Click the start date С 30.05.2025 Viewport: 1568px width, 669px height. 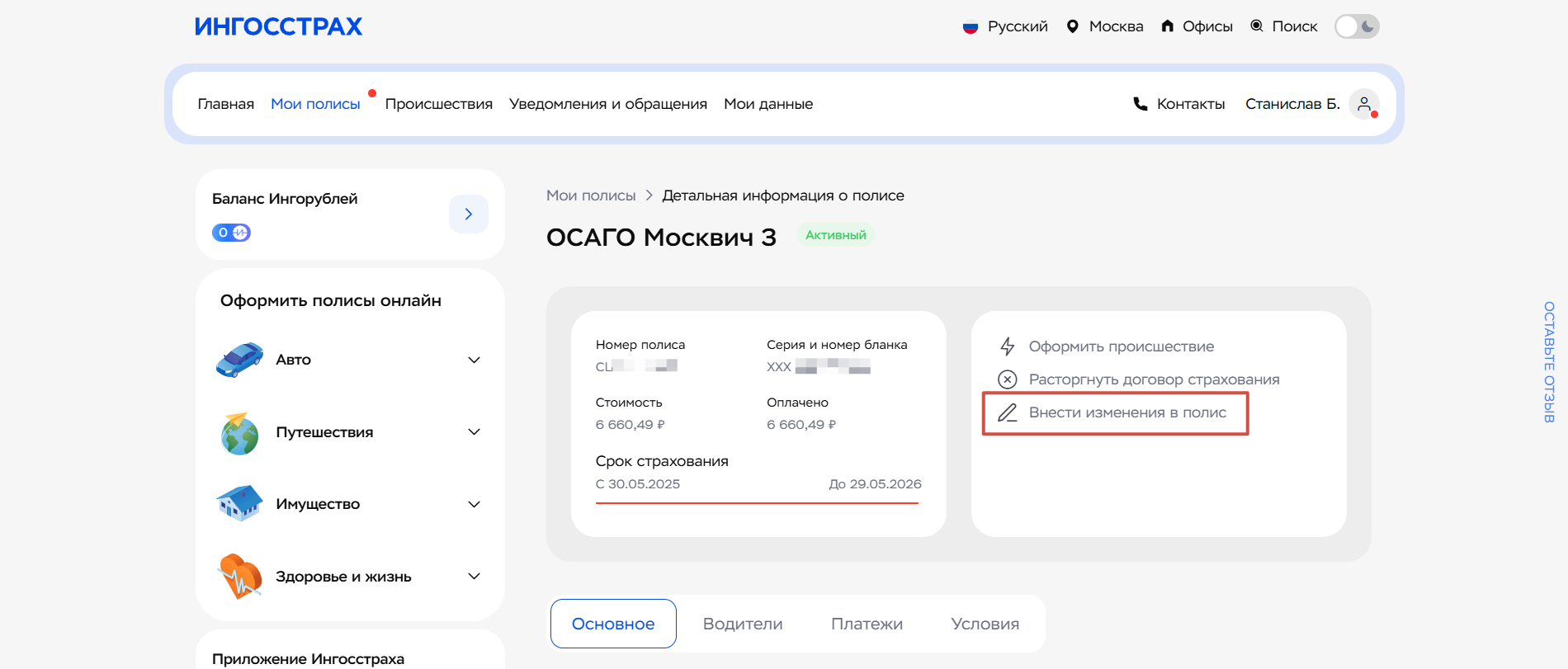[x=638, y=484]
